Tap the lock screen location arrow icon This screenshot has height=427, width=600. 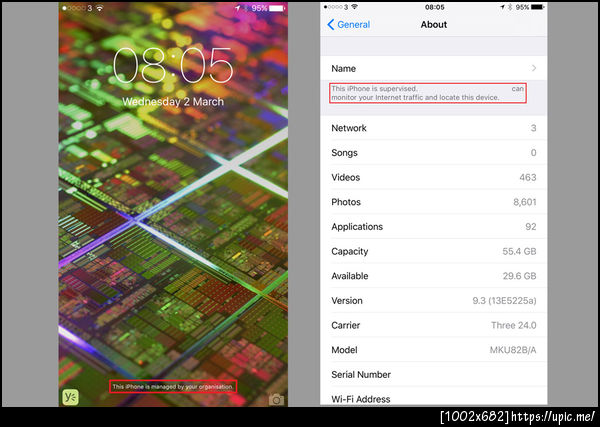click(x=238, y=8)
